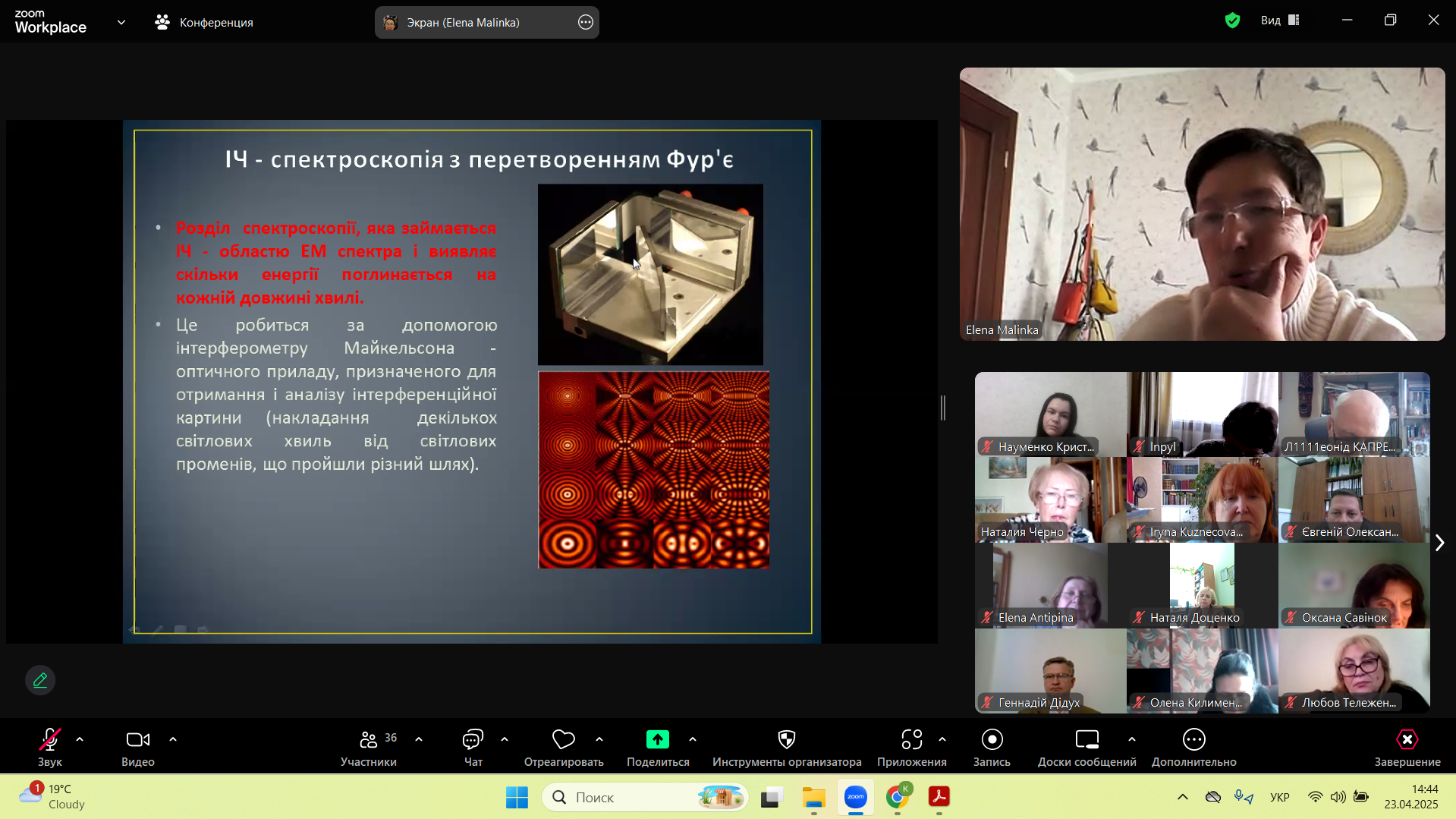Select Олена Килимен... participant tile
This screenshot has width=1456, height=819.
point(1203,671)
